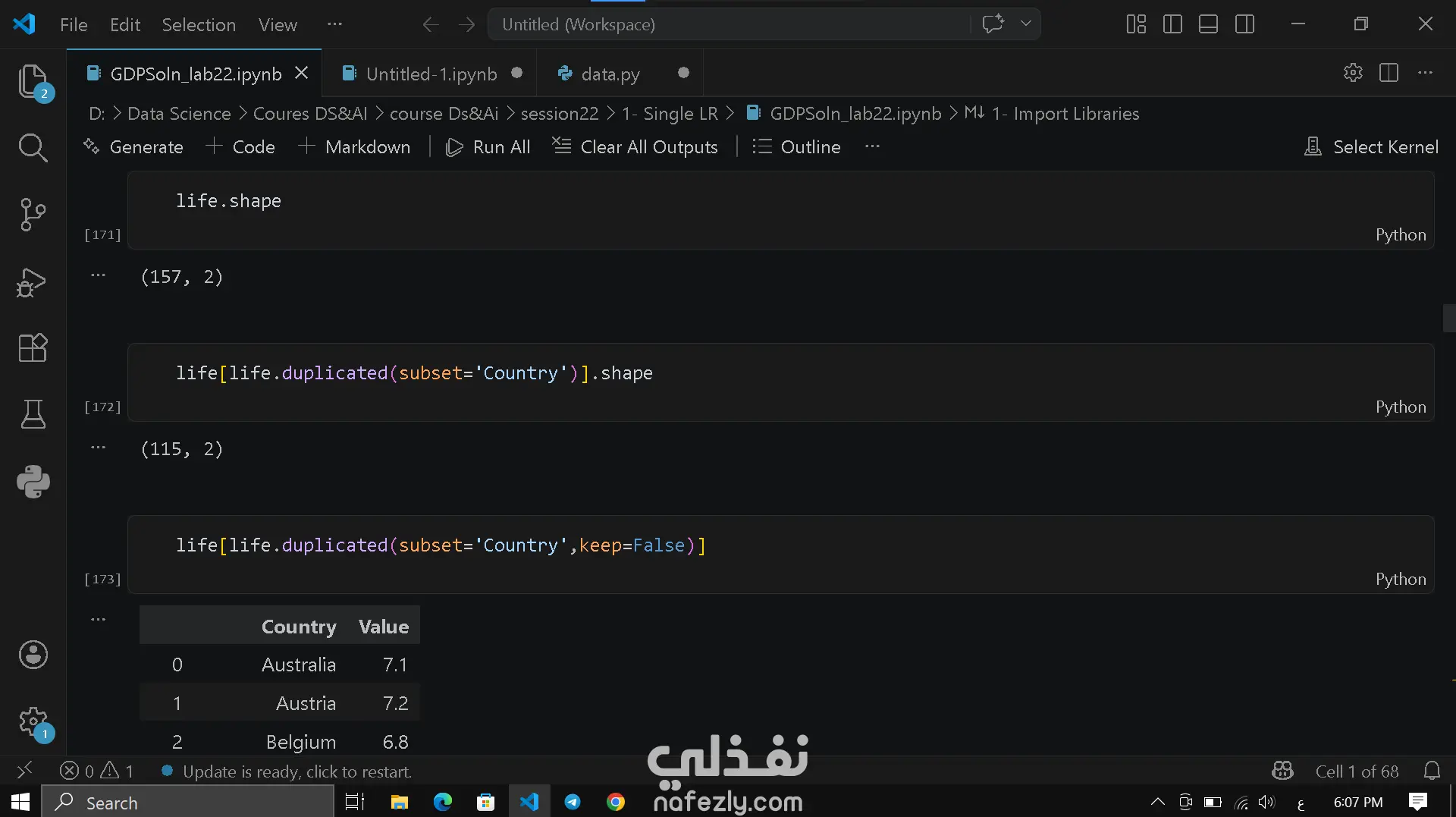
Task: Click the Generate button
Action: click(133, 146)
